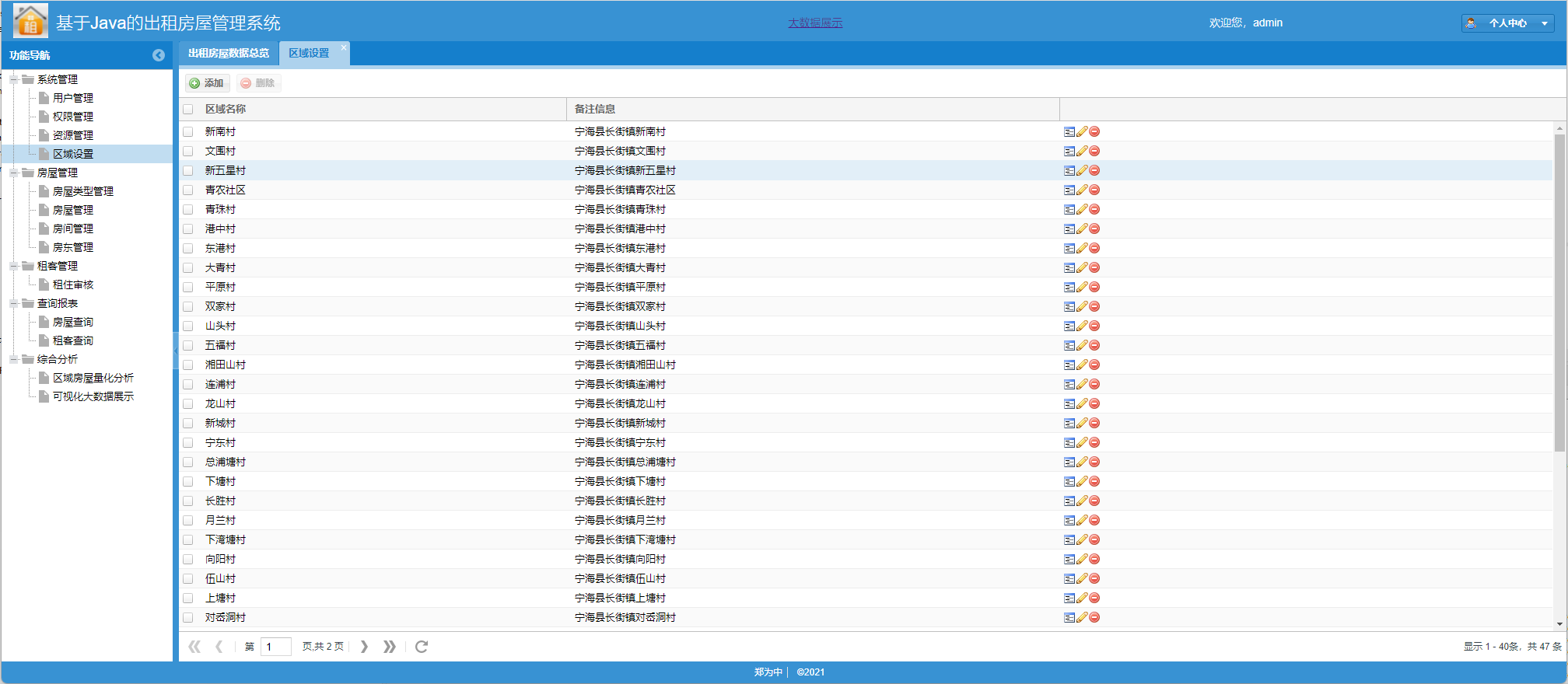The height and width of the screenshot is (684, 1568).
Task: Switch to 出租房屋数据总览 tab
Action: point(229,54)
